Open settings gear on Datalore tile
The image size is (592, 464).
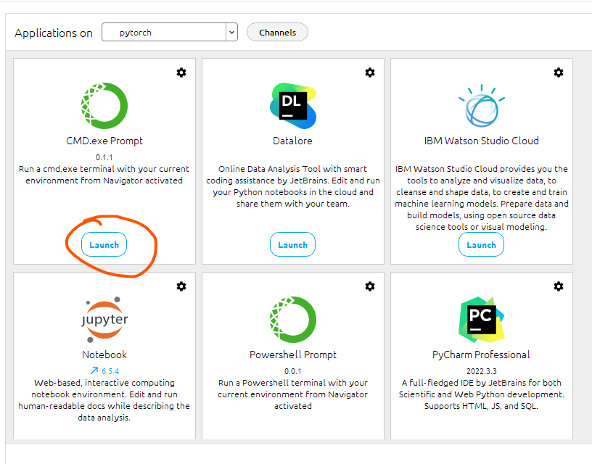pyautogui.click(x=370, y=72)
